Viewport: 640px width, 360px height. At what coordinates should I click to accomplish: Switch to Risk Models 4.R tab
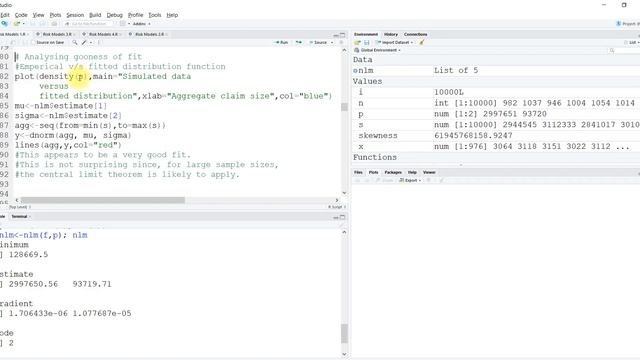coord(103,34)
